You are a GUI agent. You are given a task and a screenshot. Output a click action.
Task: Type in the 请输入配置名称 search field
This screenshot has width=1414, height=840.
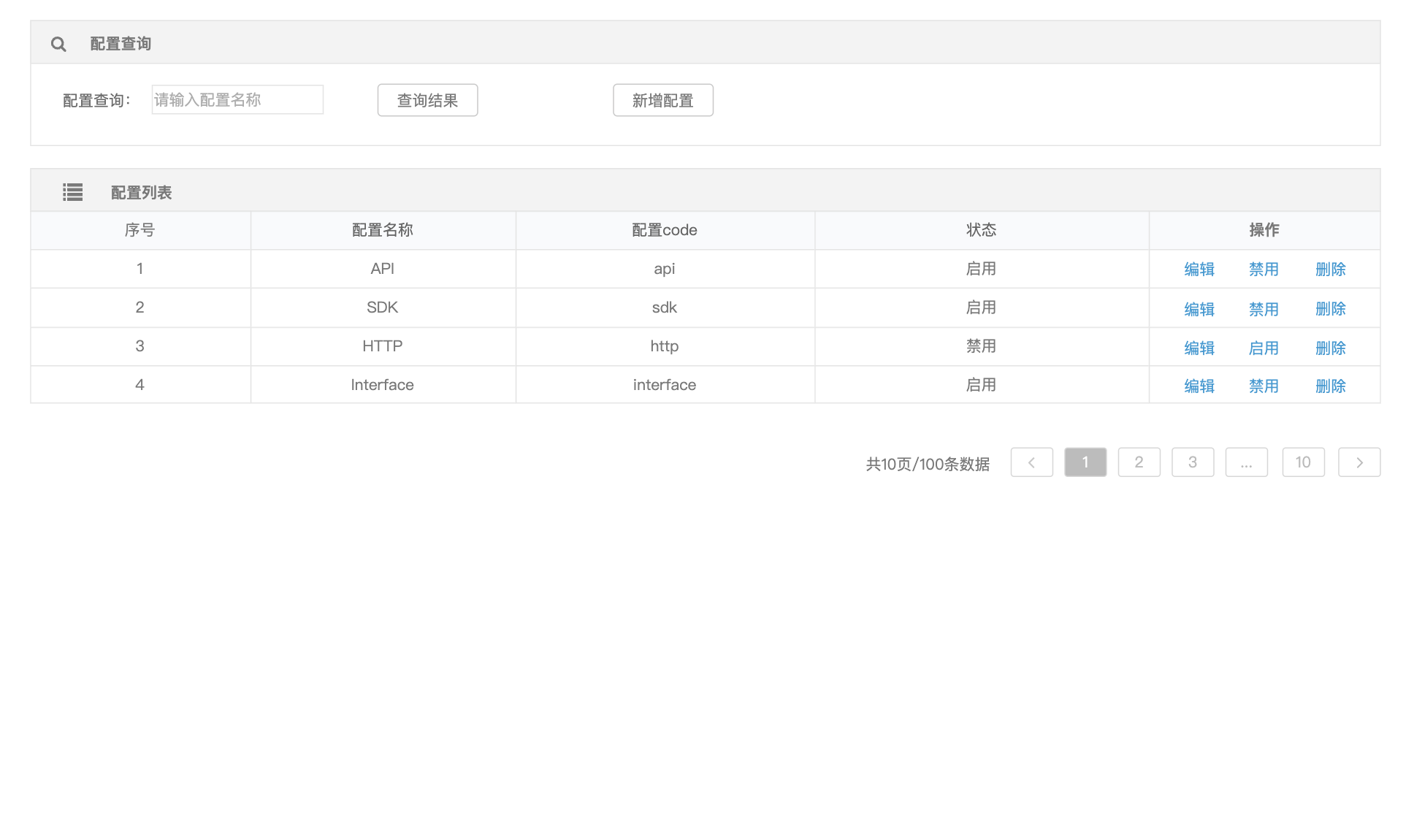point(237,100)
